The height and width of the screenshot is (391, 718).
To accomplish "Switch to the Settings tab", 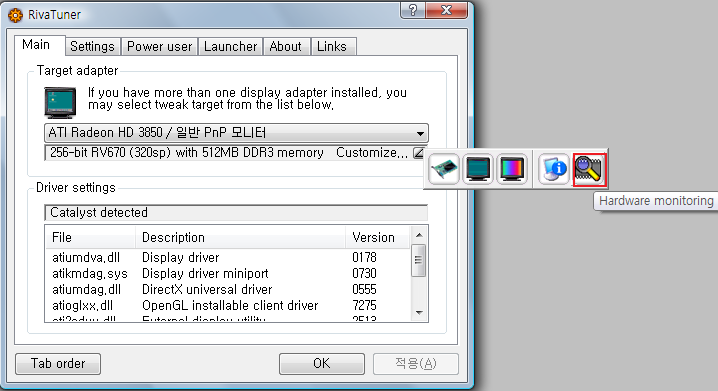I will coord(92,47).
